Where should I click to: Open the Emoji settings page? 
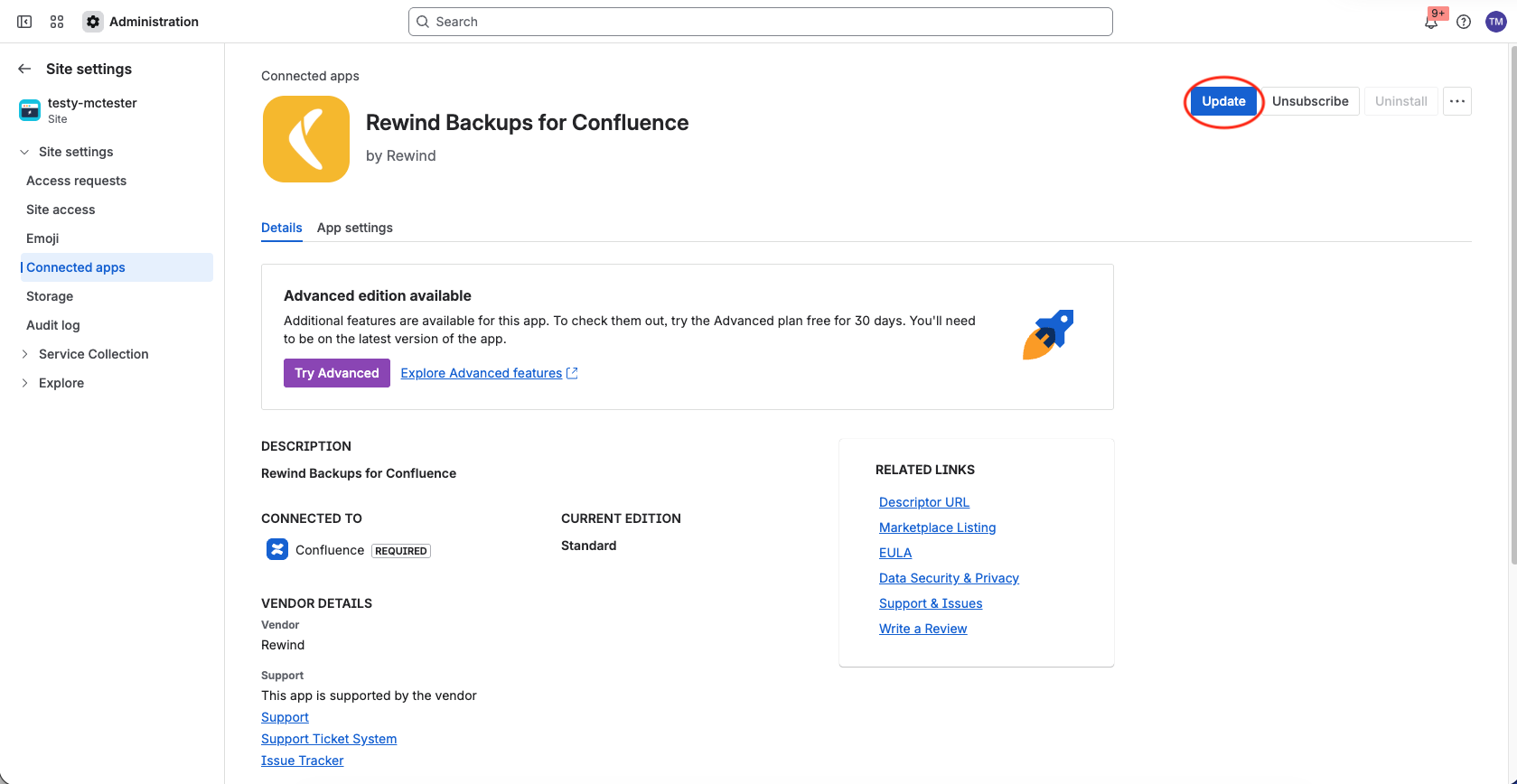pos(42,238)
